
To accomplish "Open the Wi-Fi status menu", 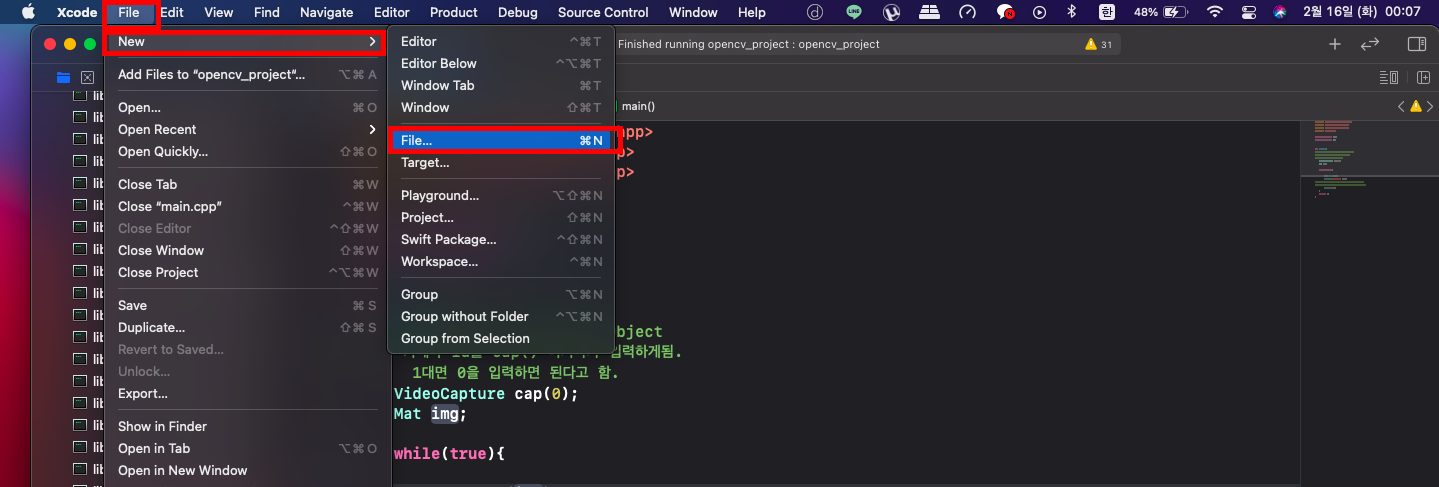I will point(1214,12).
